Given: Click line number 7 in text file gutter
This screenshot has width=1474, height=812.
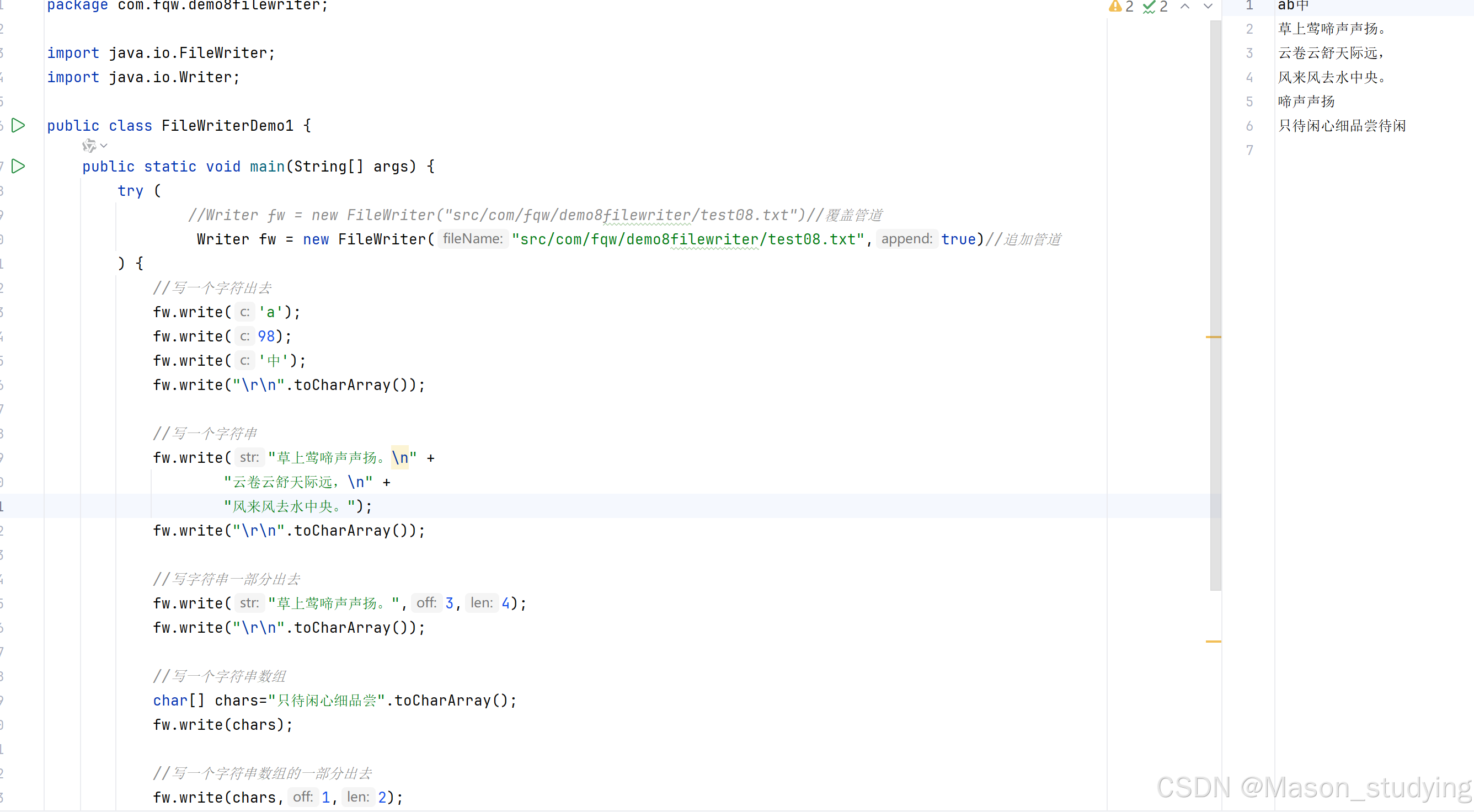Looking at the screenshot, I should coord(1249,150).
